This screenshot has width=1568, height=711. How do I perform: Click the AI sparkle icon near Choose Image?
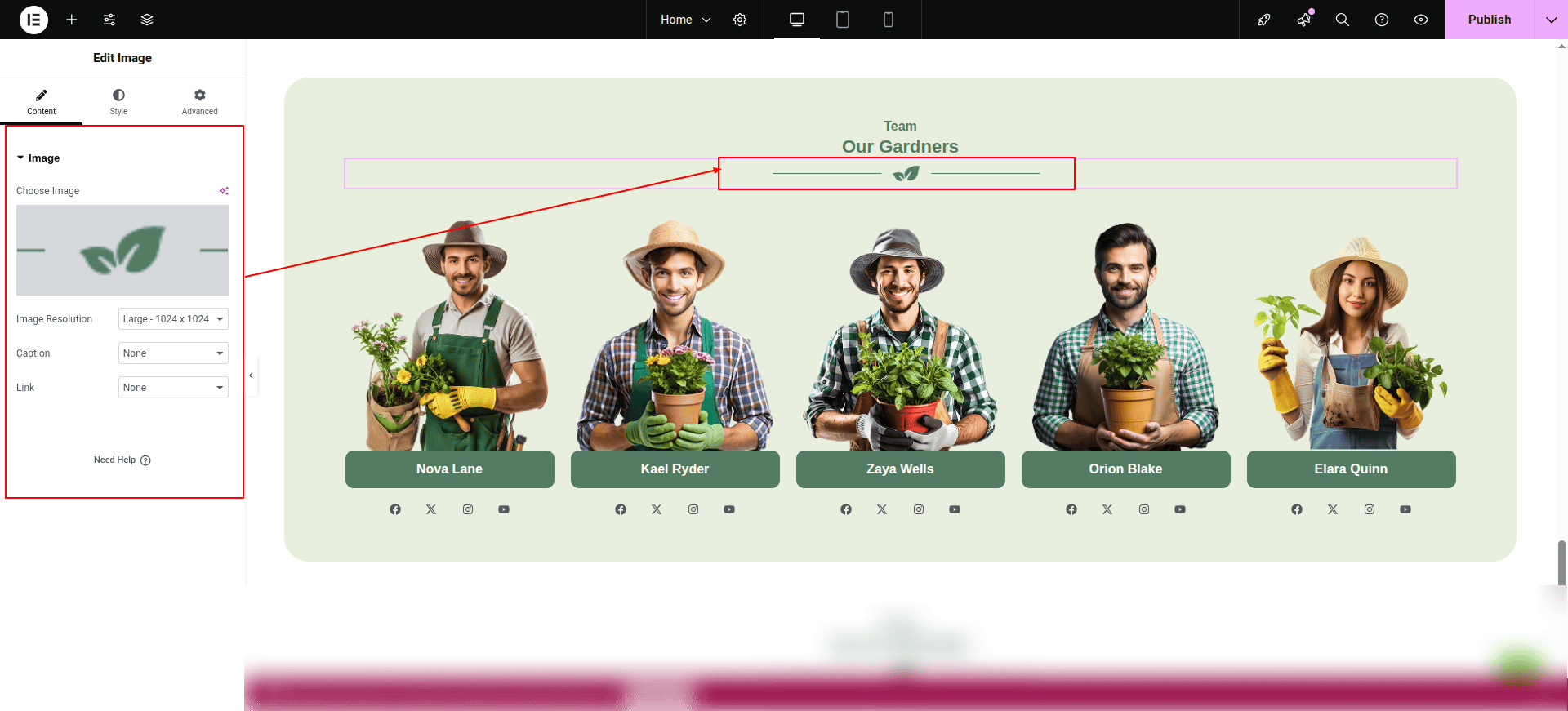coord(224,191)
